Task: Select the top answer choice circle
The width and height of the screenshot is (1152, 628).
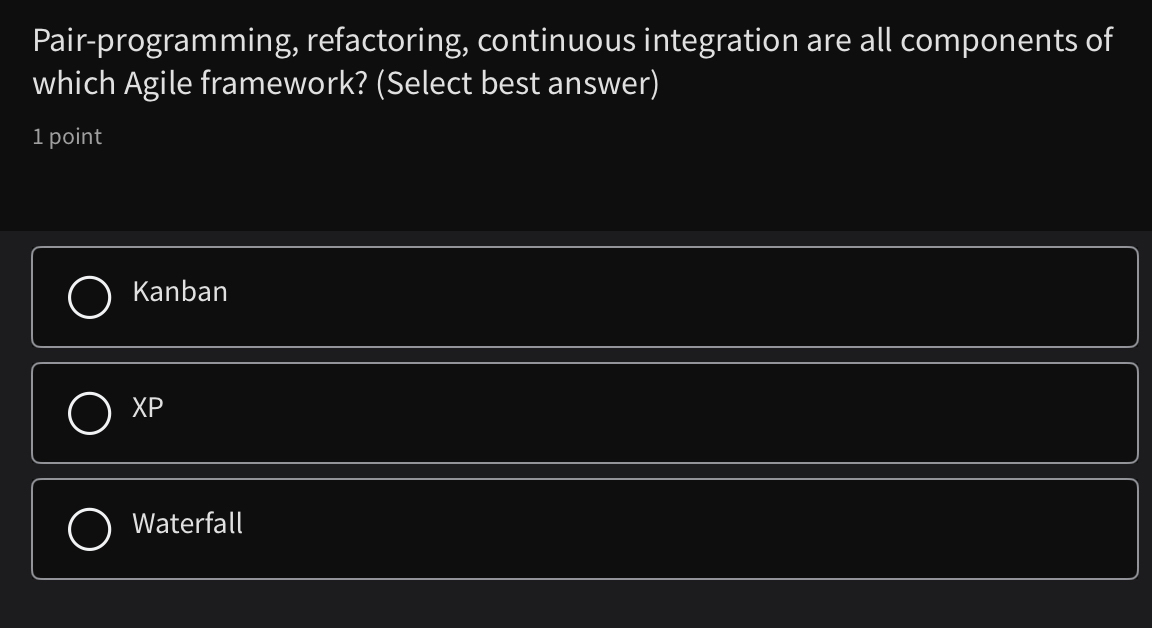Action: pyautogui.click(x=89, y=296)
